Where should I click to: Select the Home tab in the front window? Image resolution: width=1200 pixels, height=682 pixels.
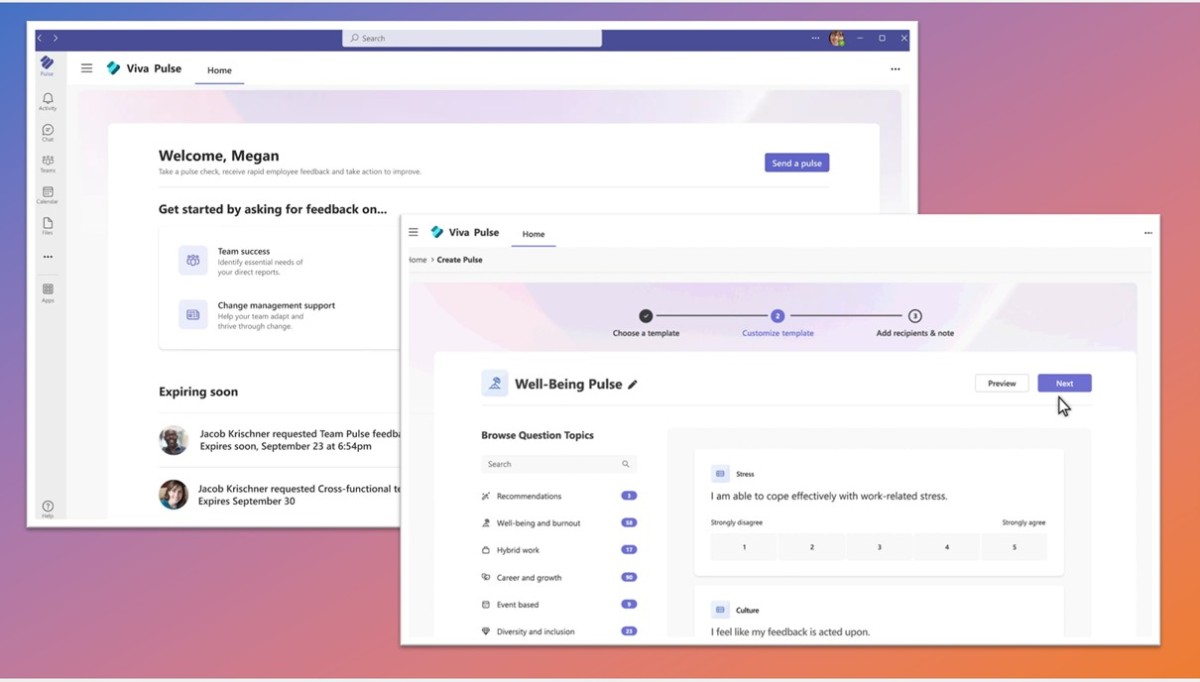534,234
